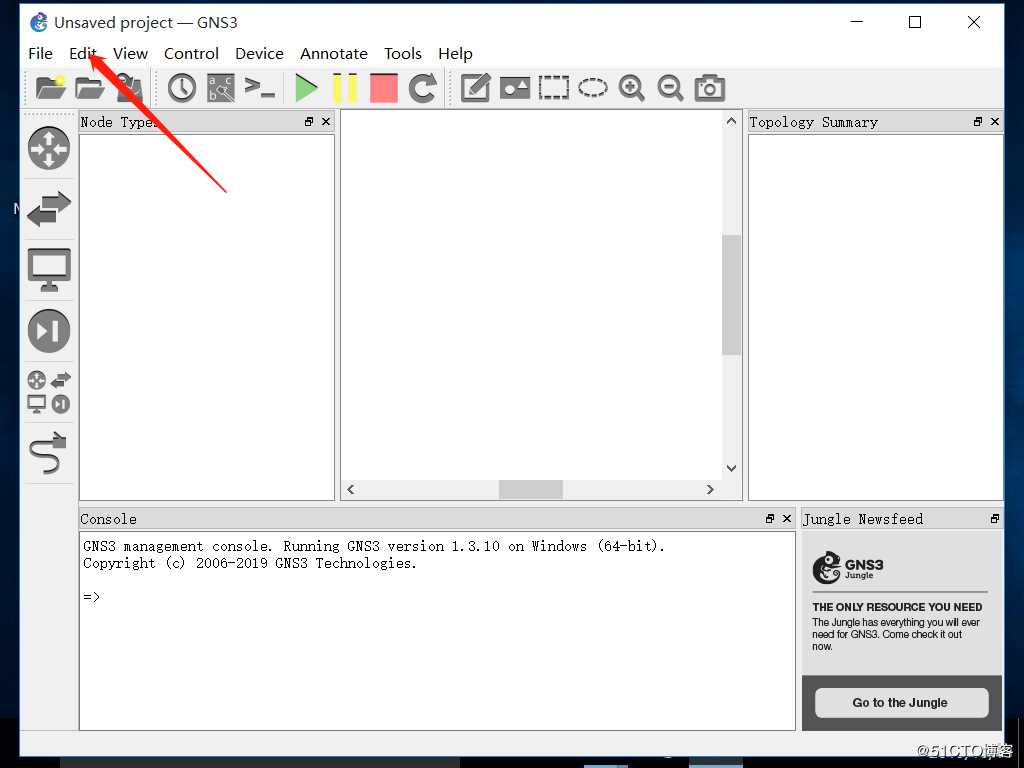Click the "GNS3 management console" version line
The image size is (1024, 768).
tap(374, 546)
